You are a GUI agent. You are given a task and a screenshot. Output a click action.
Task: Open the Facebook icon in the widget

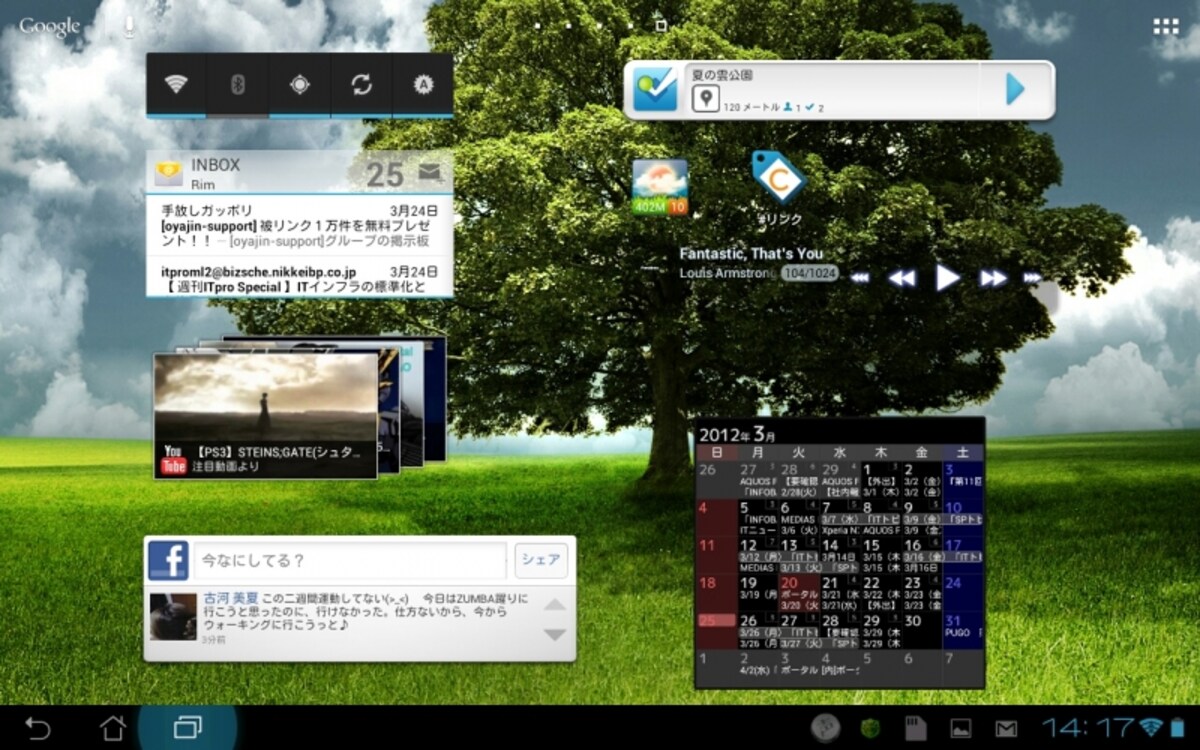pyautogui.click(x=168, y=561)
